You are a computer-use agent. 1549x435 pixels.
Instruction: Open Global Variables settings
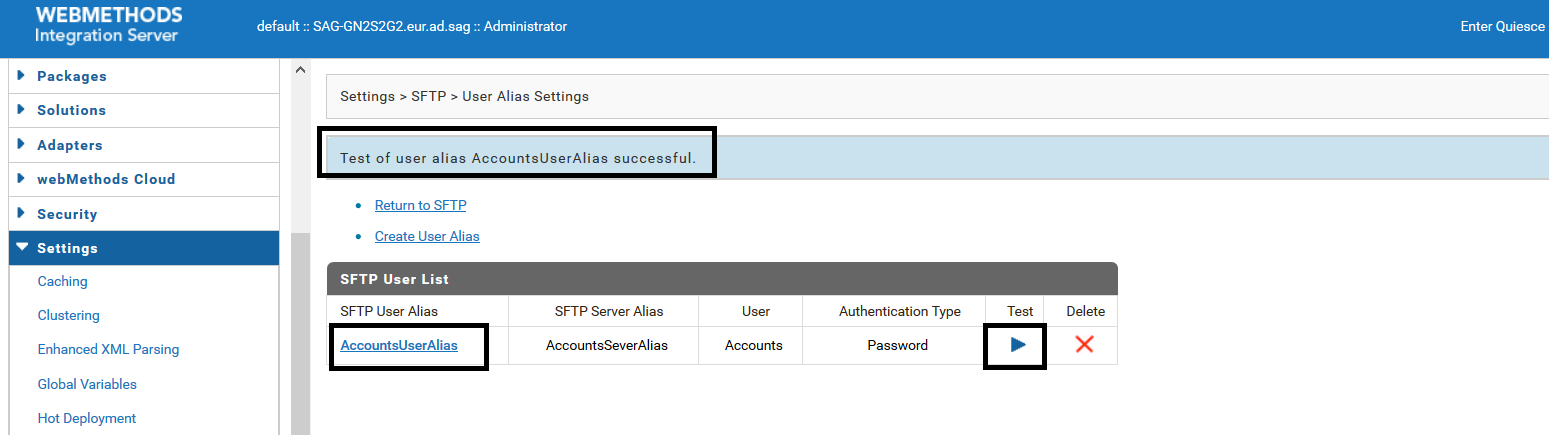click(x=87, y=384)
